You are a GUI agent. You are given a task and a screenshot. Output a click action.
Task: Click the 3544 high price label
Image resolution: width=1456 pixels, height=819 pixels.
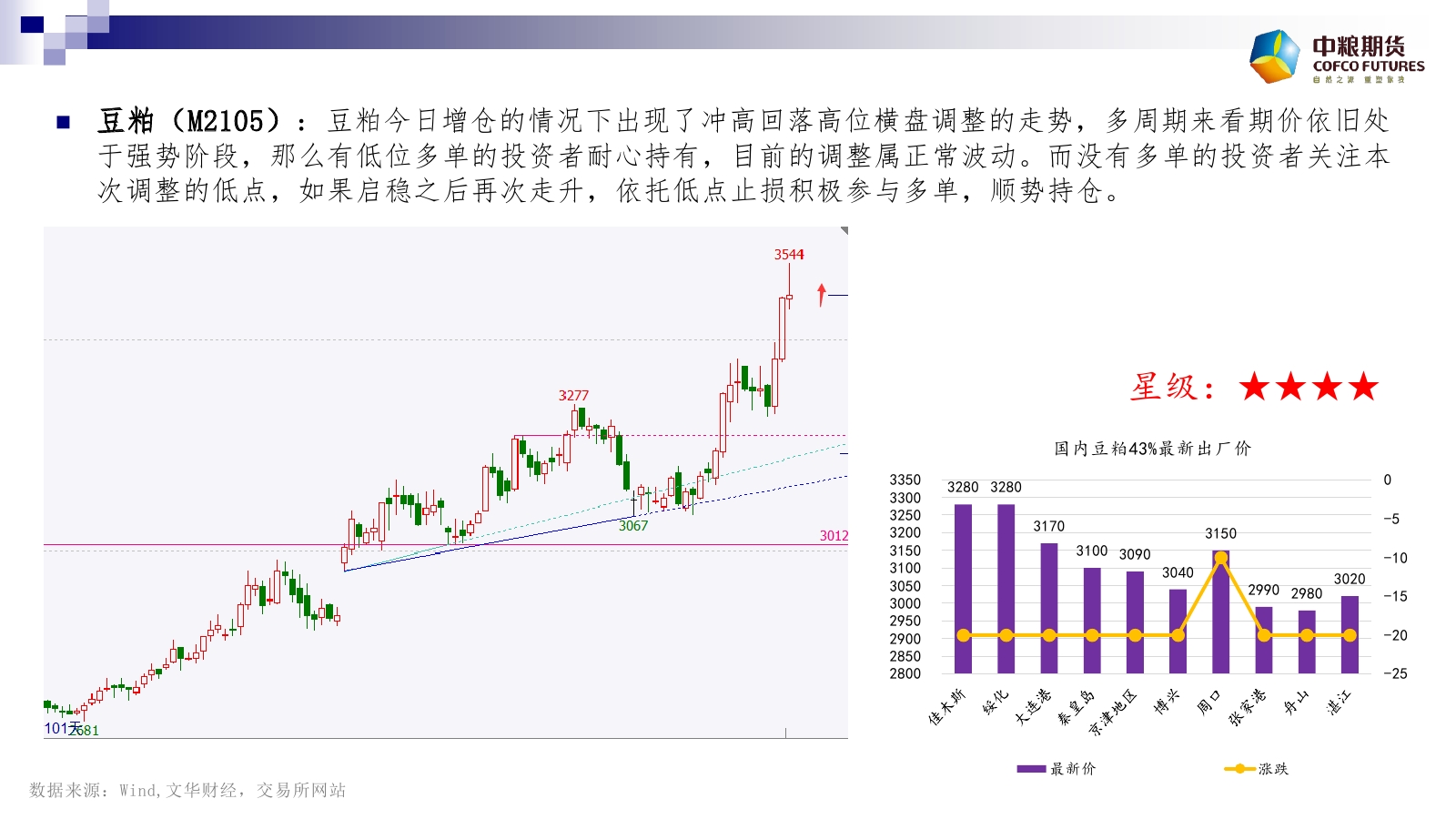789,255
